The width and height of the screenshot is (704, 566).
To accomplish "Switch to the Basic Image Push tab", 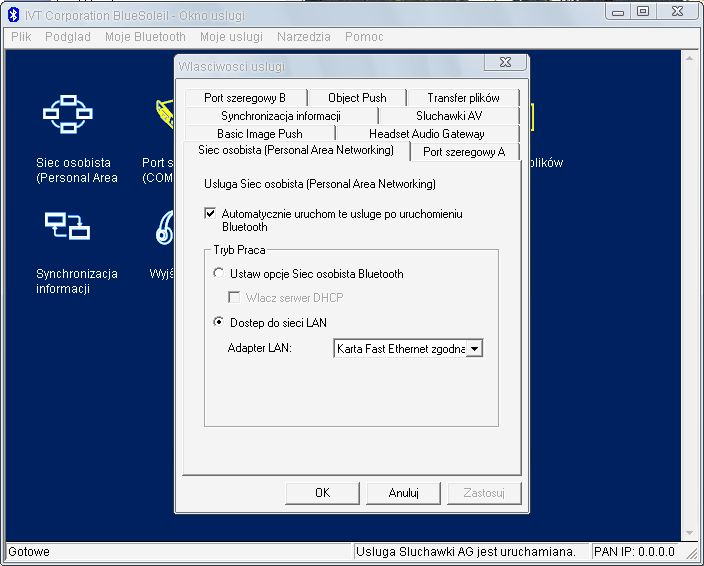I will [x=260, y=134].
